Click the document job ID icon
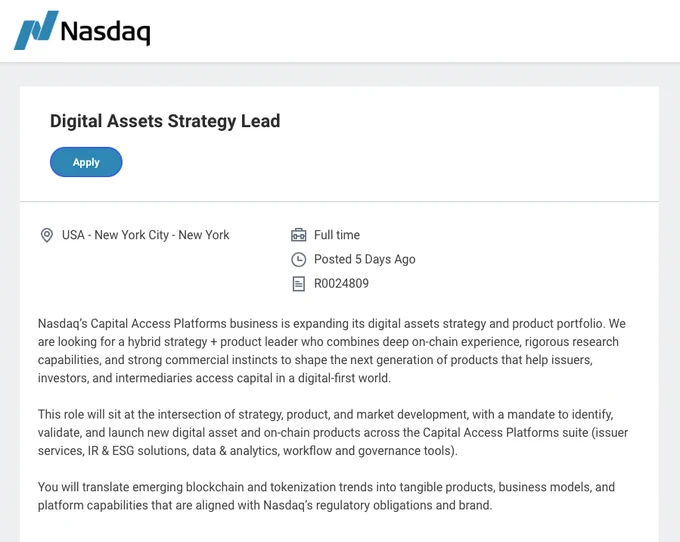680x542 pixels. (x=298, y=284)
